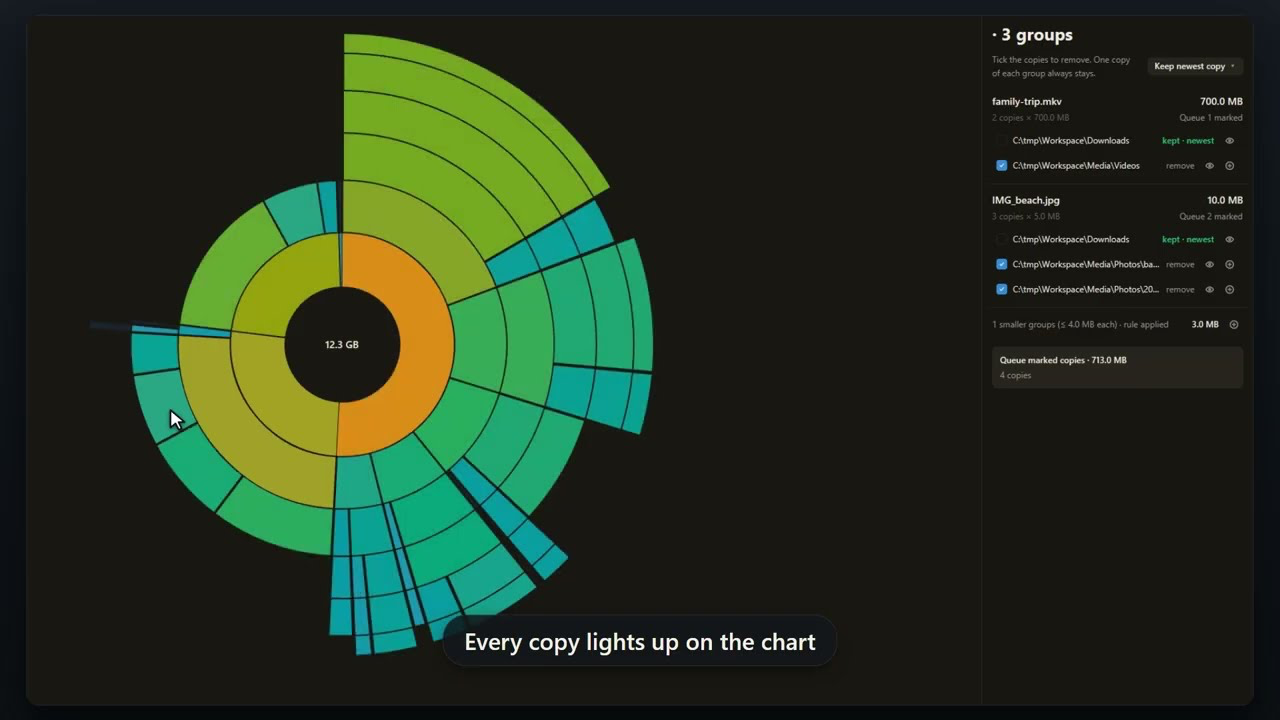The height and width of the screenshot is (720, 1280).
Task: Click the 3.0 MB smaller groups size
Action: [1205, 325]
